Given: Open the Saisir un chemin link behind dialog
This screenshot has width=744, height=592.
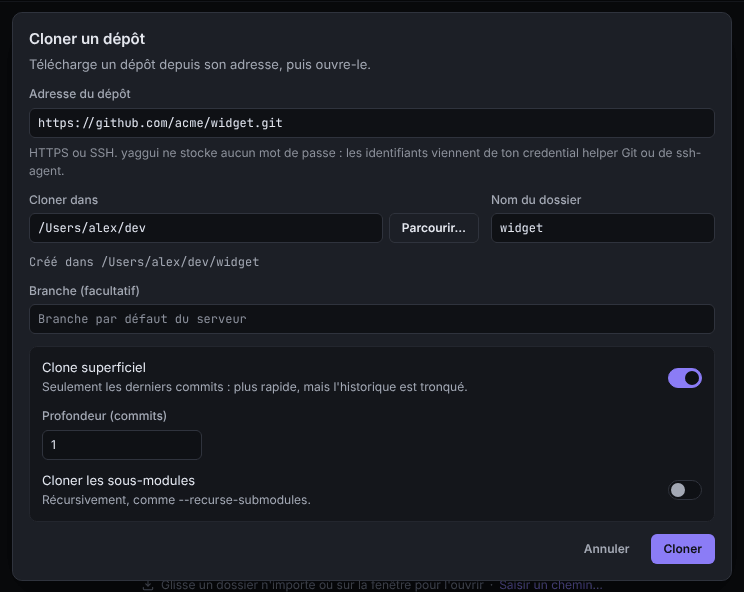Looking at the screenshot, I should click(550, 585).
